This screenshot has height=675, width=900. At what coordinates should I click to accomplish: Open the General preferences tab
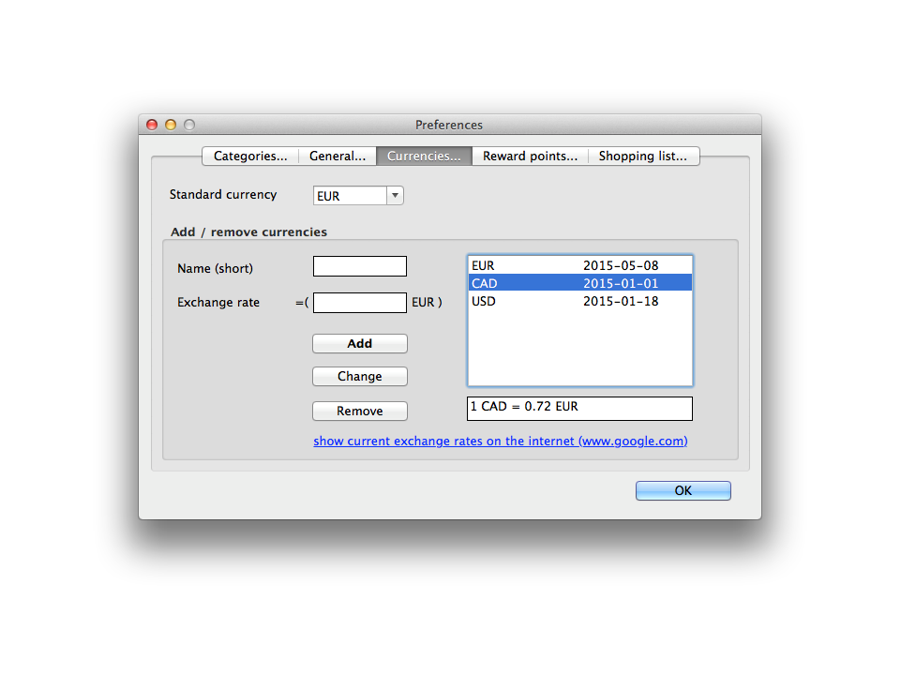tap(337, 156)
